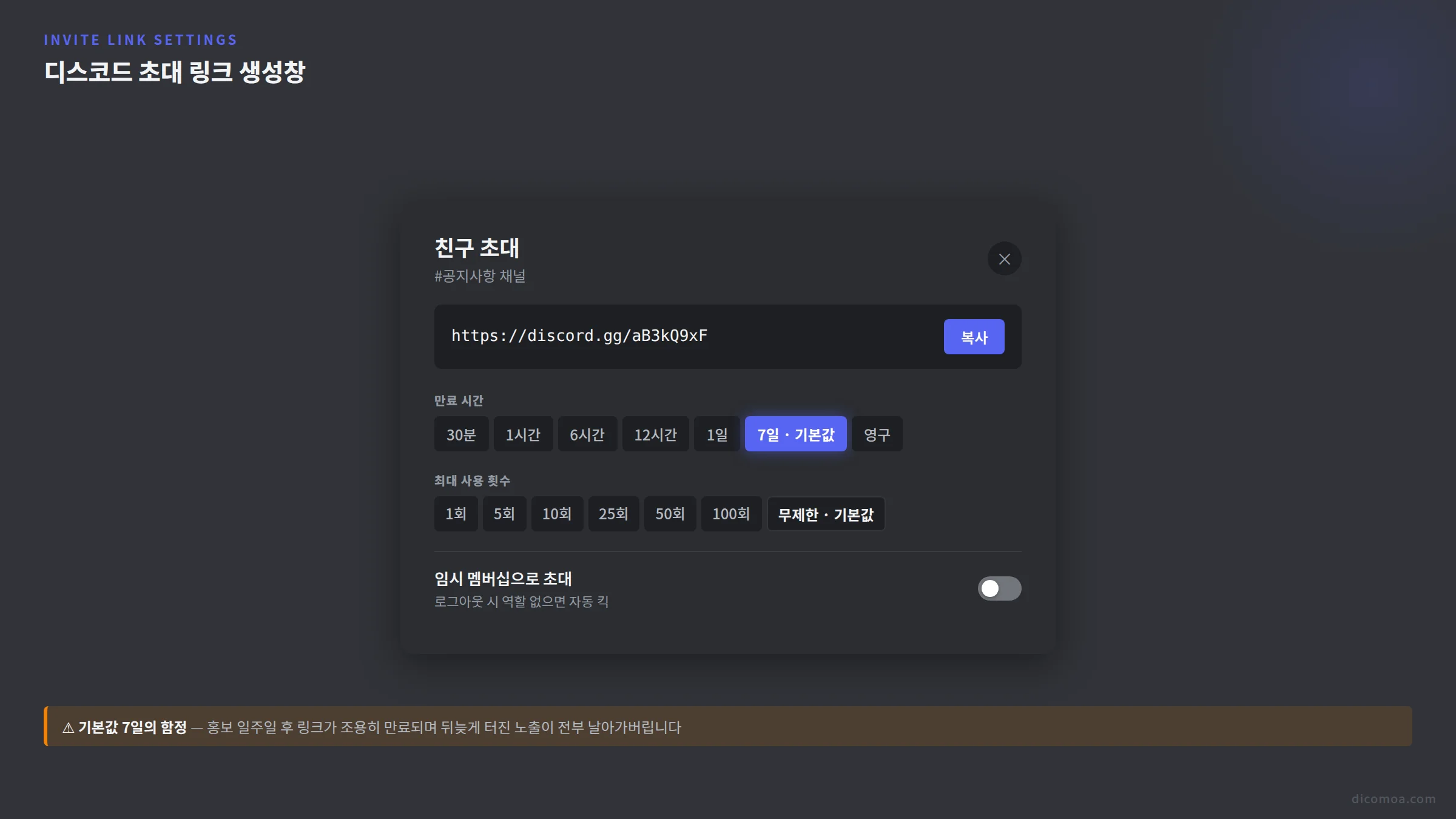Pick the 1일 expiration option

717,434
